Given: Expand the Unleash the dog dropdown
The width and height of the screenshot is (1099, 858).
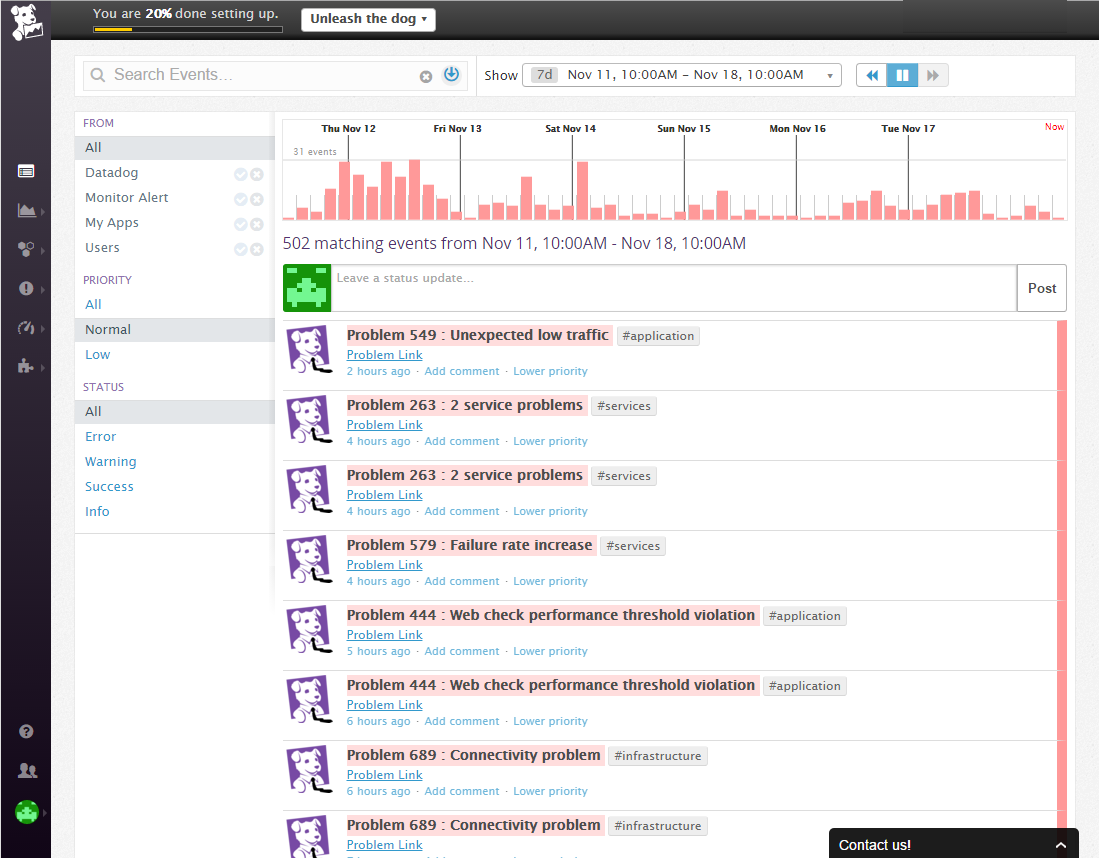Looking at the screenshot, I should pos(368,19).
